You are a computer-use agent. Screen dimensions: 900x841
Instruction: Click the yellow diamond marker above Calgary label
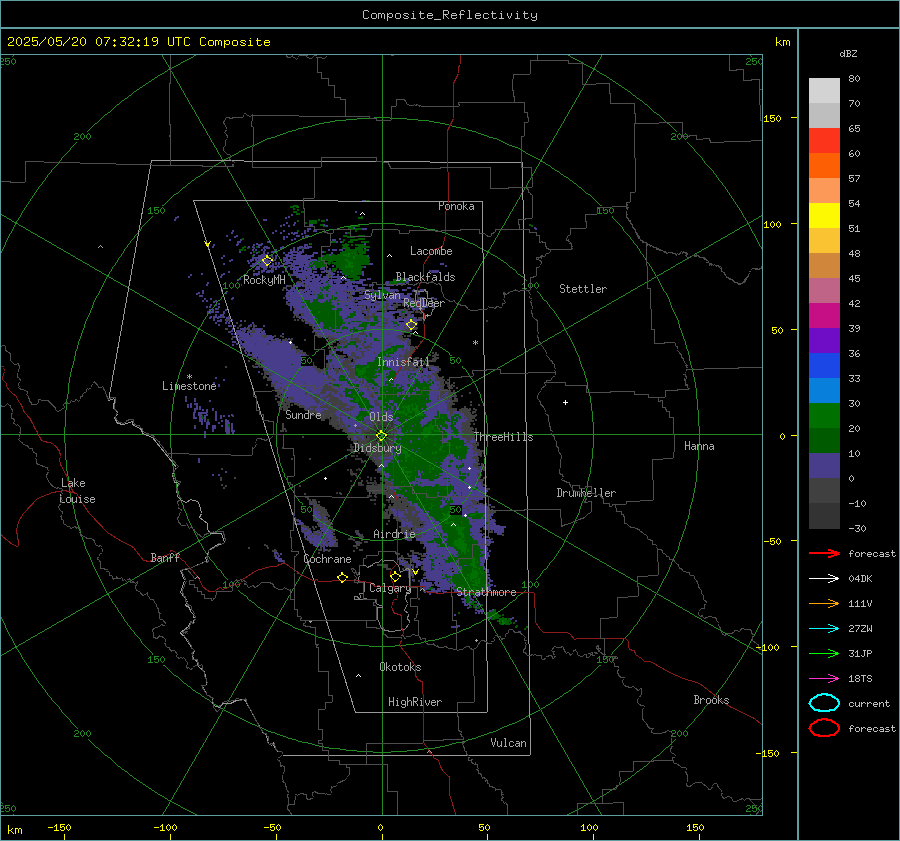[x=395, y=576]
